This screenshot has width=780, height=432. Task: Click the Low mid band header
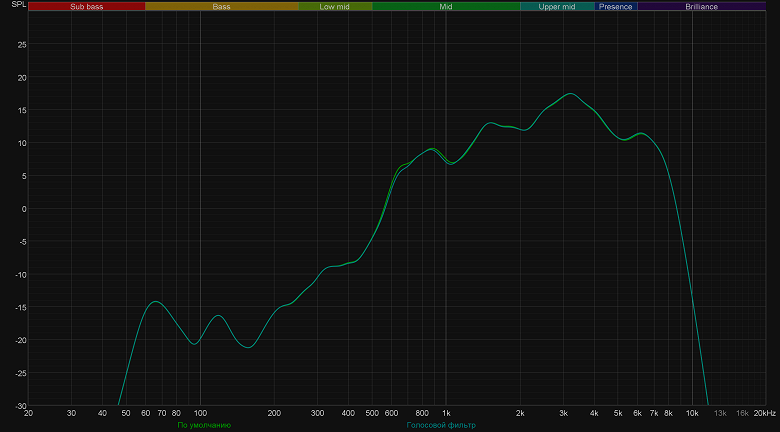click(x=335, y=6)
